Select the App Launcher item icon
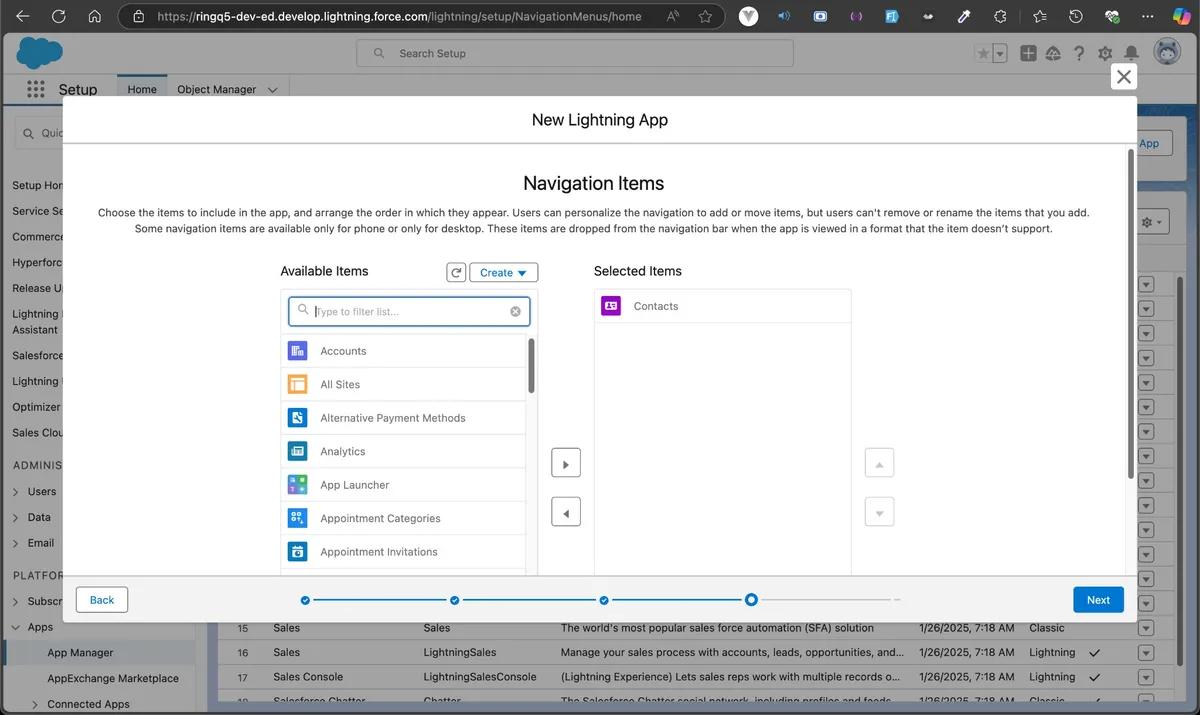 [x=297, y=485]
